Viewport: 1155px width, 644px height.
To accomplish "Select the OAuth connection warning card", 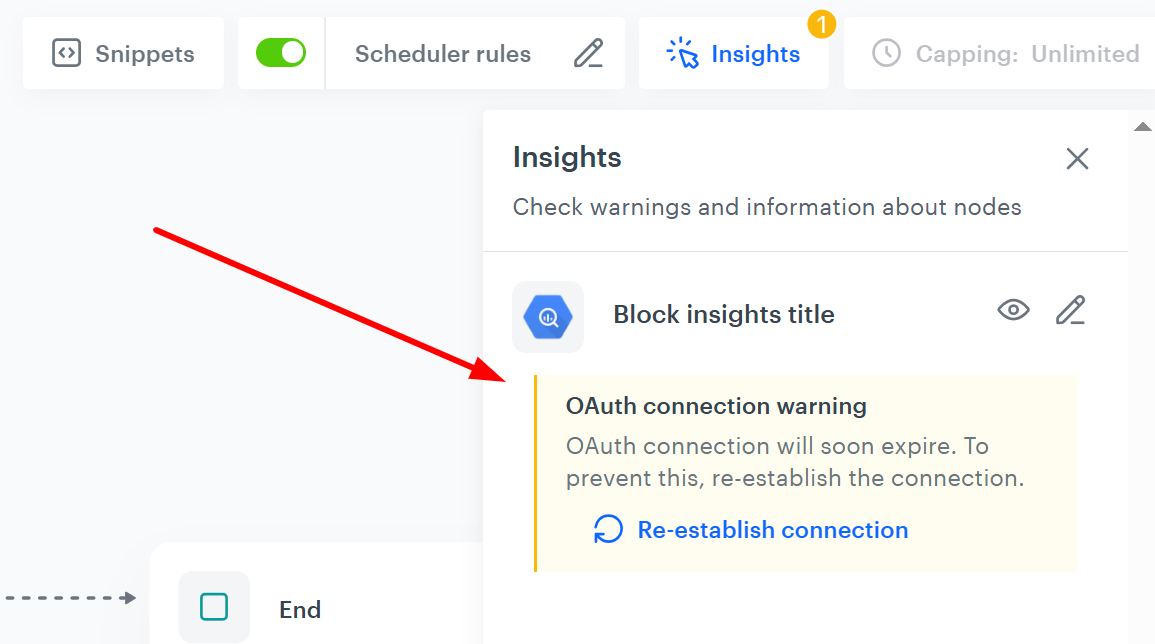I will pos(806,472).
